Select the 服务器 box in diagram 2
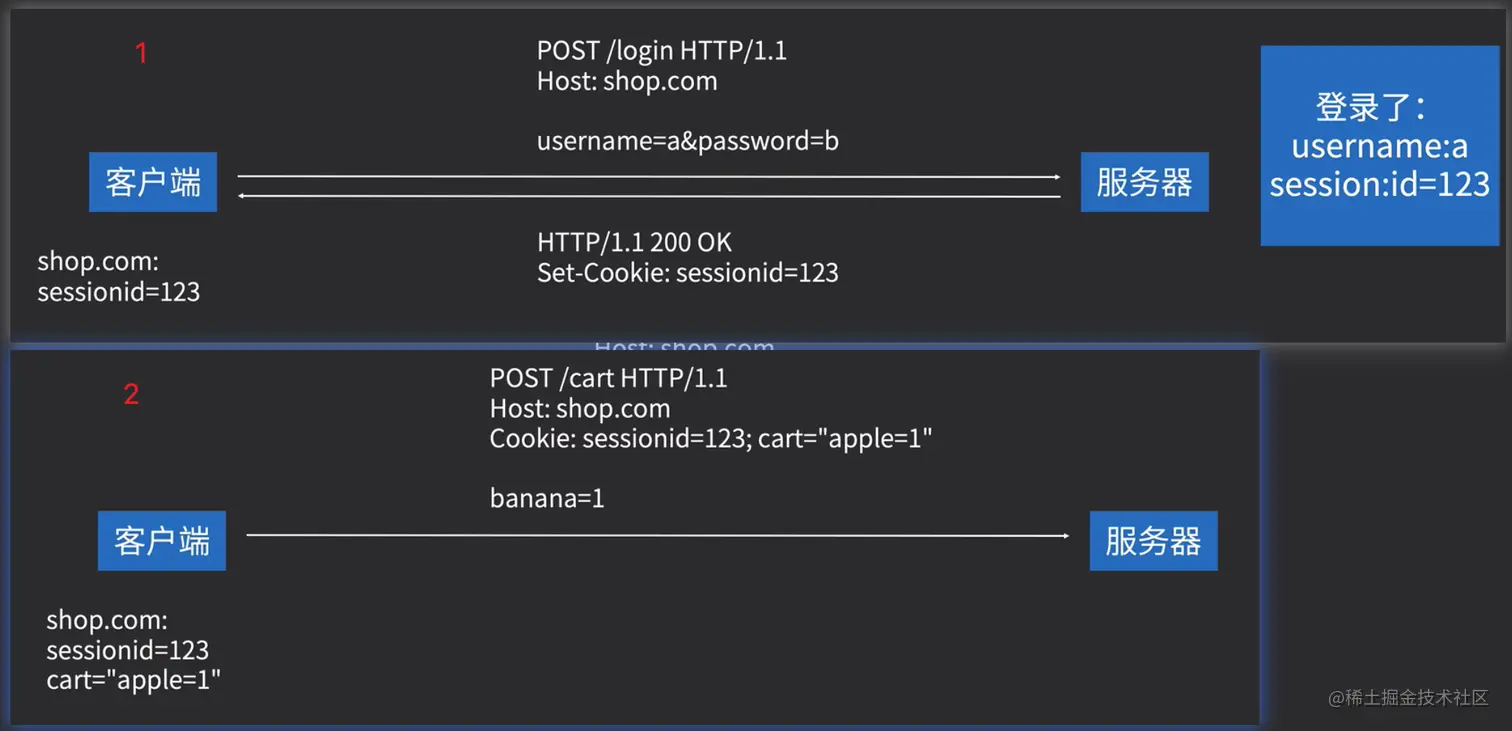Screen dimensions: 1512x731 pyautogui.click(x=1153, y=541)
